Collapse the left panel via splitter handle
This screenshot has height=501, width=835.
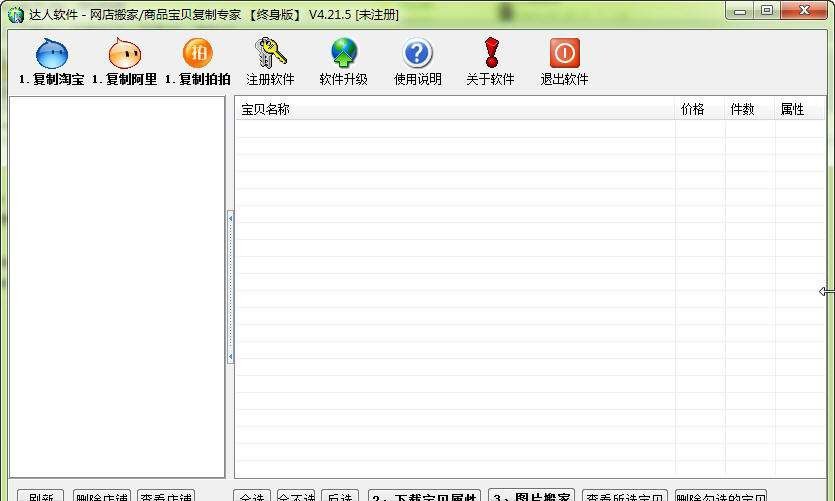(x=231, y=287)
